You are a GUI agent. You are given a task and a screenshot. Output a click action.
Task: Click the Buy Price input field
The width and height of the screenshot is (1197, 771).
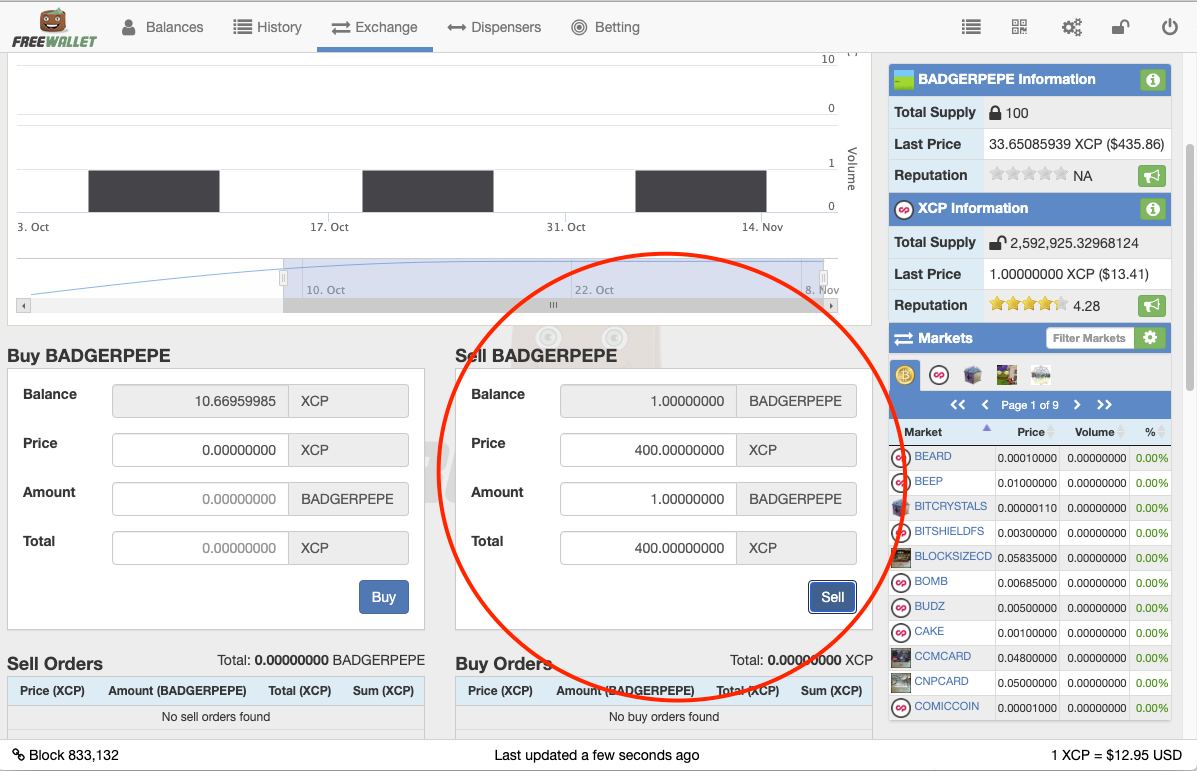click(200, 450)
